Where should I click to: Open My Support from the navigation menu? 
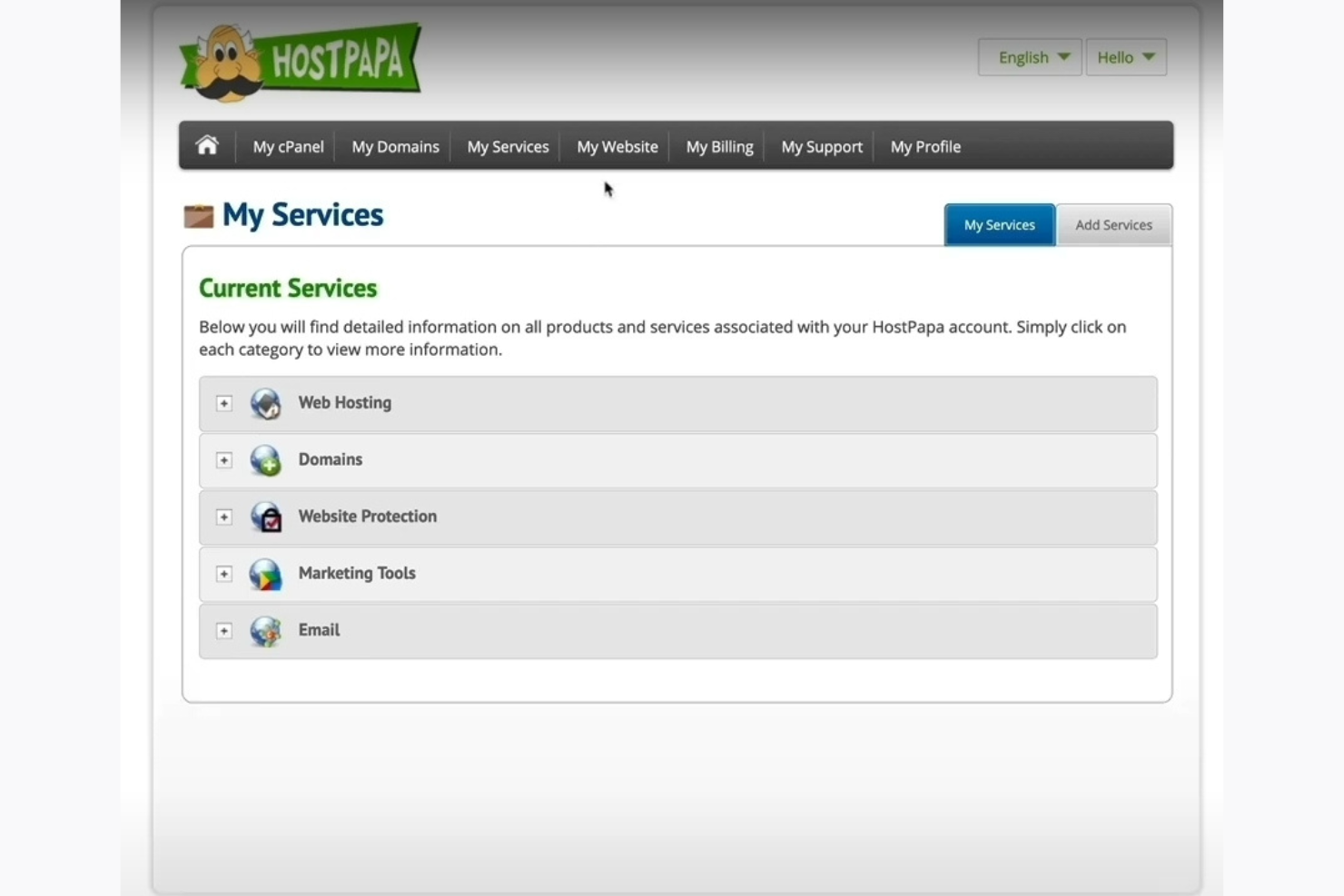tap(821, 146)
